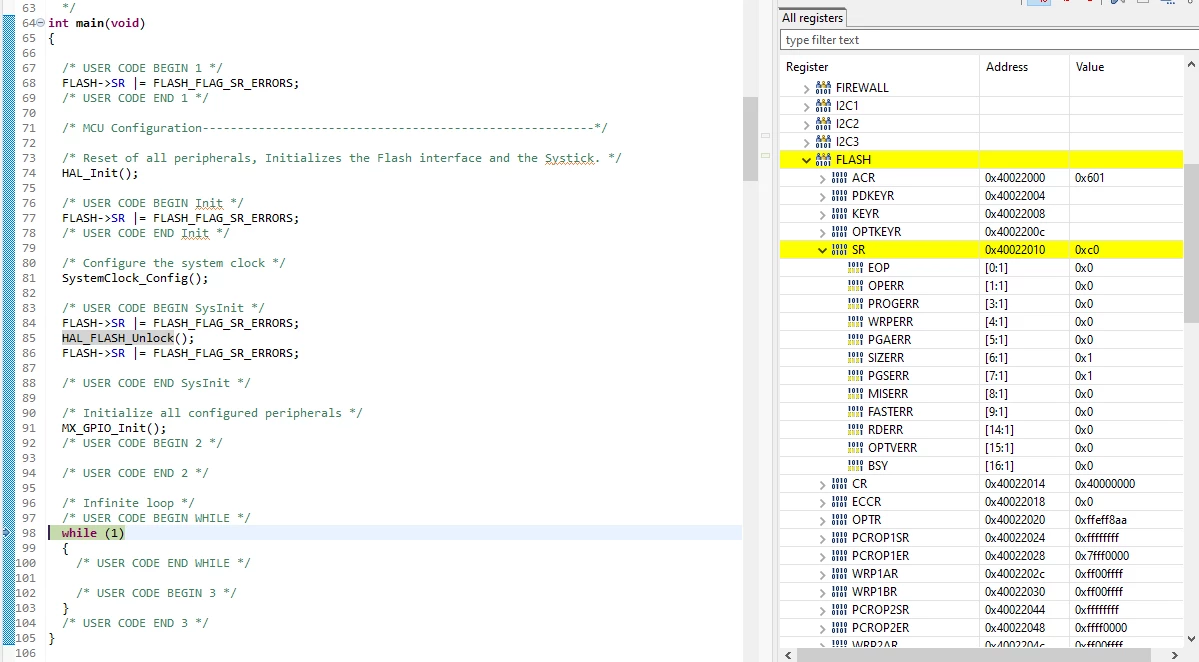The height and width of the screenshot is (662, 1199).
Task: Select the All registers tab
Action: click(812, 18)
